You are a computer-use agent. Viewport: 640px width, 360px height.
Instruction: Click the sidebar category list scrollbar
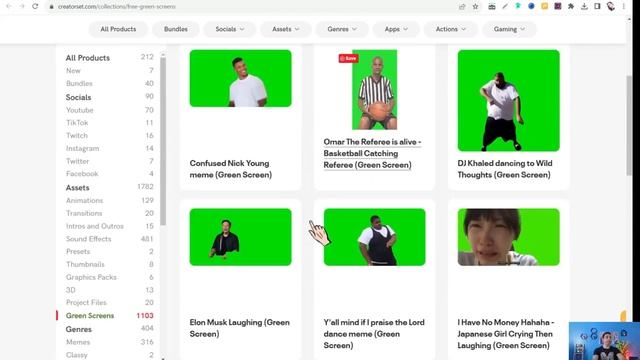163,141
